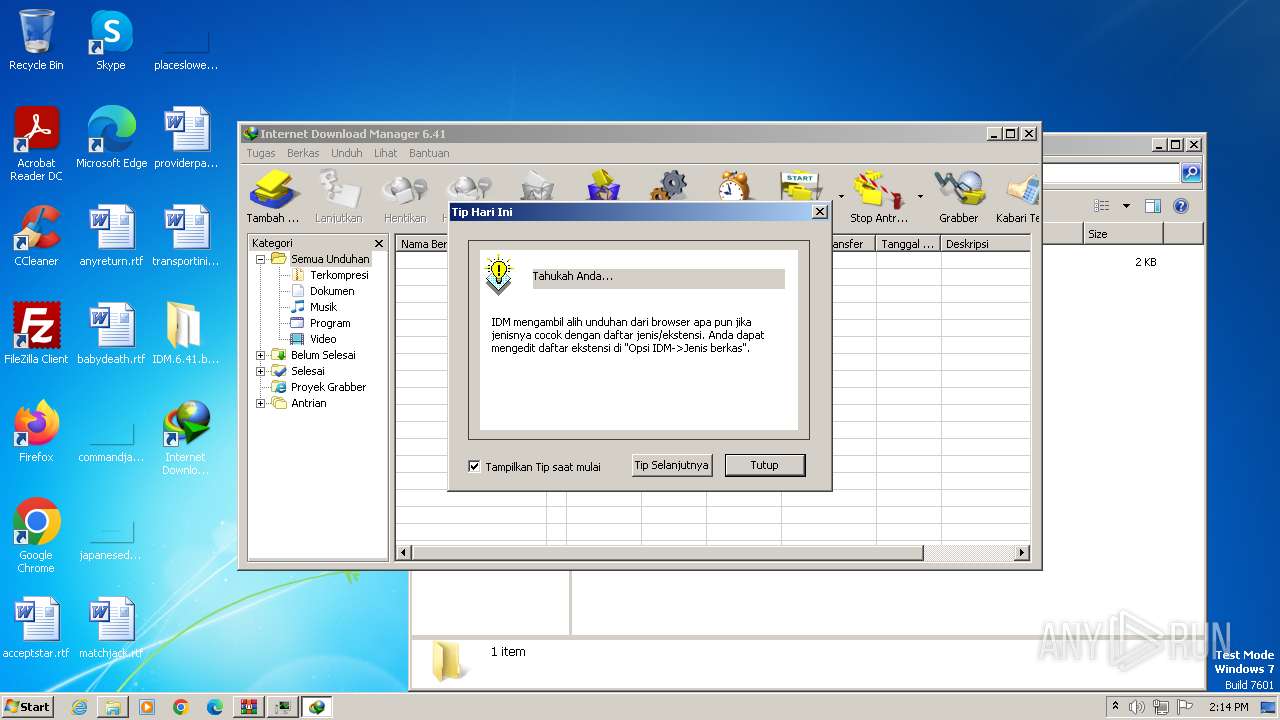Select Terkompresi category

click(339, 275)
